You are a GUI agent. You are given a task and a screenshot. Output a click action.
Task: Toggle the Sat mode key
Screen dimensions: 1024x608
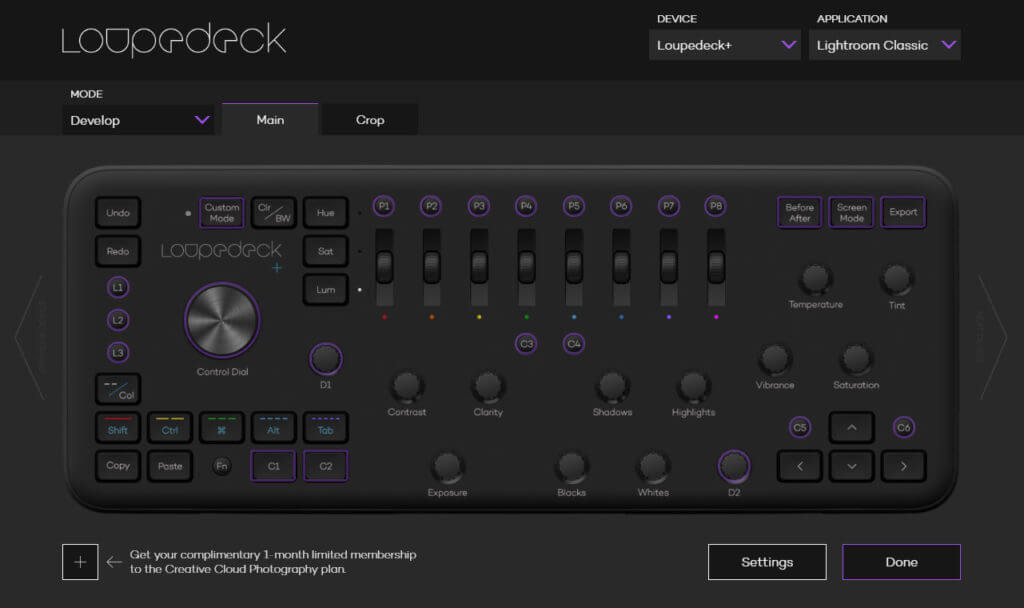coord(325,251)
